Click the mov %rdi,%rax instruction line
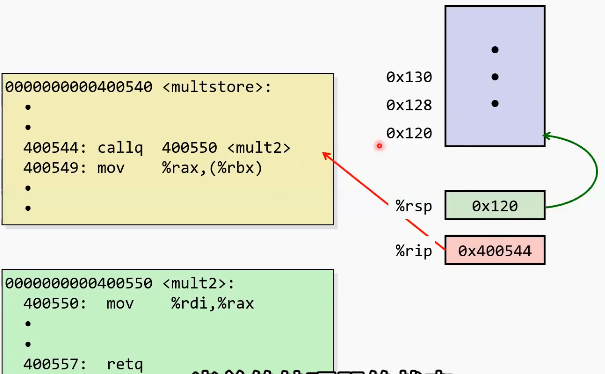 [139, 303]
